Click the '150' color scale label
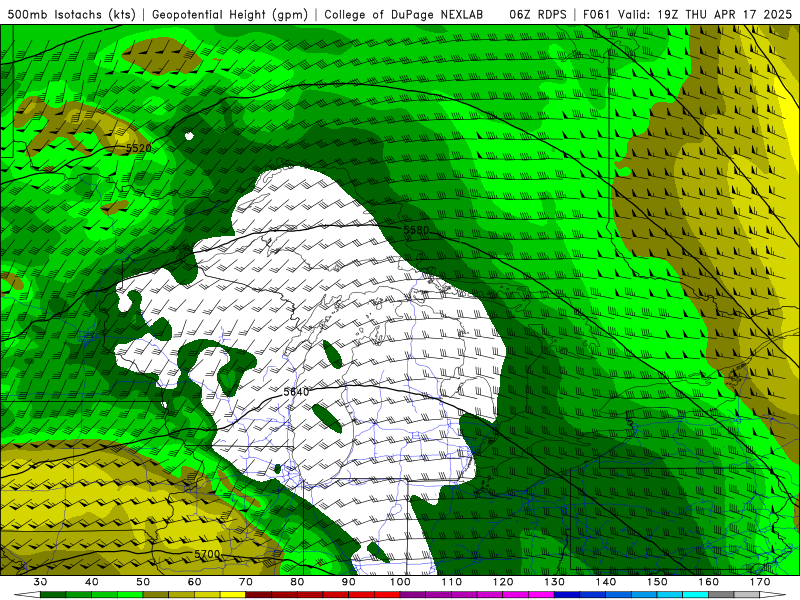The height and width of the screenshot is (600, 800). pos(657,582)
